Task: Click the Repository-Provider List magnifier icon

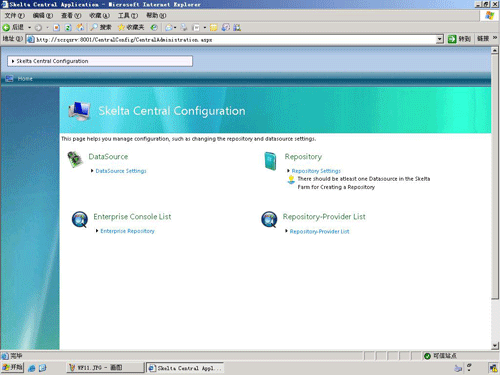Action: point(269,220)
